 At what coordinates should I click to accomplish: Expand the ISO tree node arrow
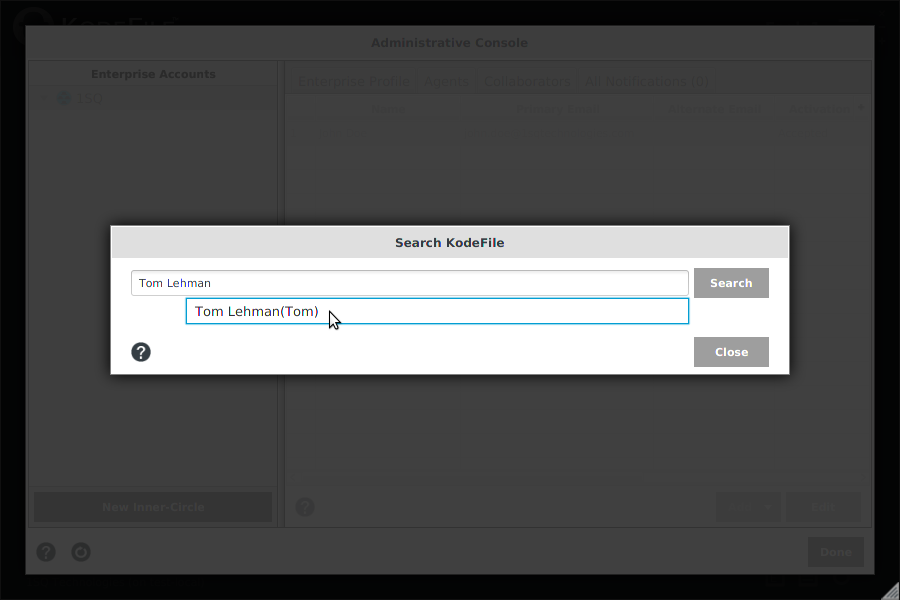point(44,99)
